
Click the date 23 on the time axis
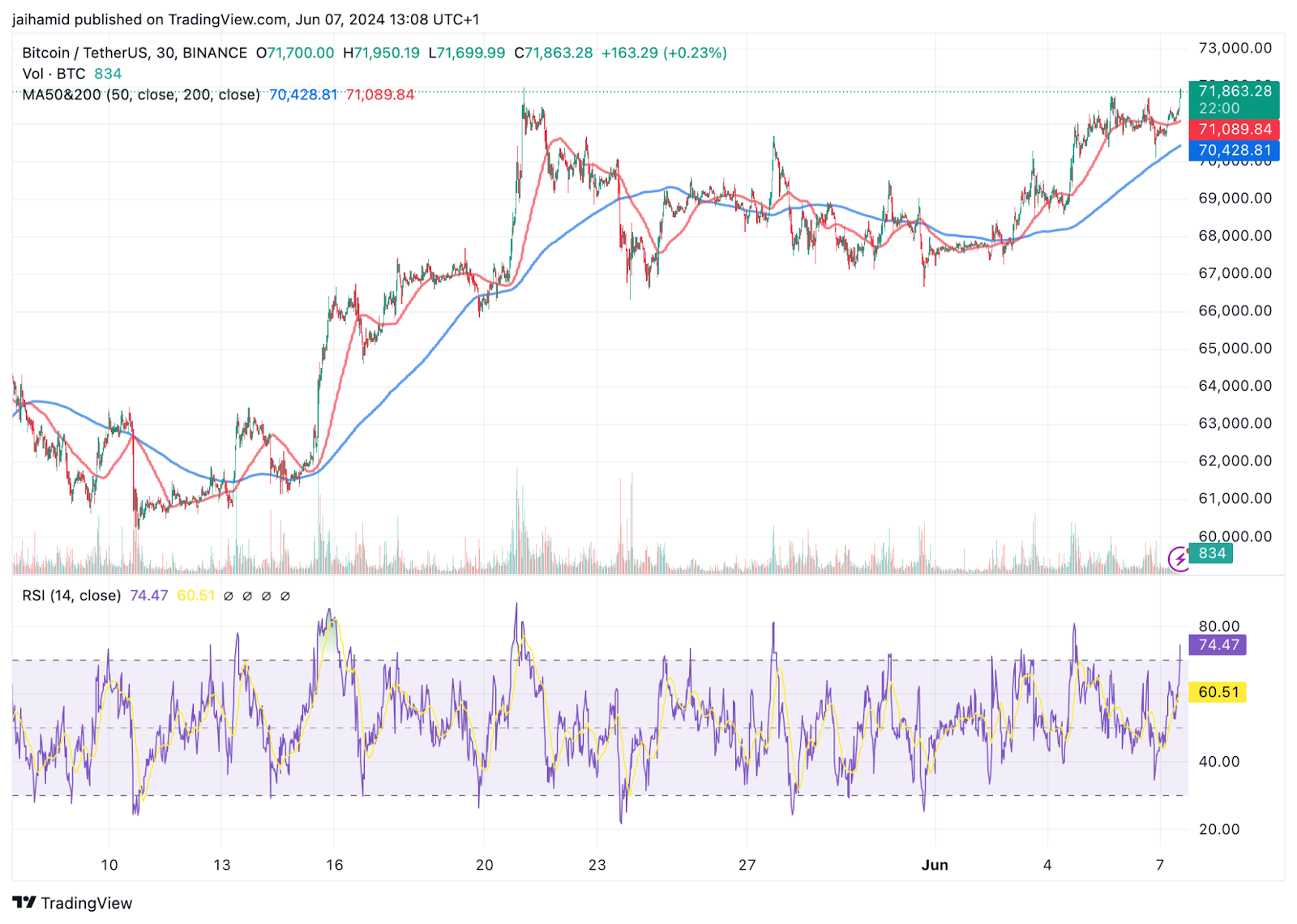[x=597, y=865]
